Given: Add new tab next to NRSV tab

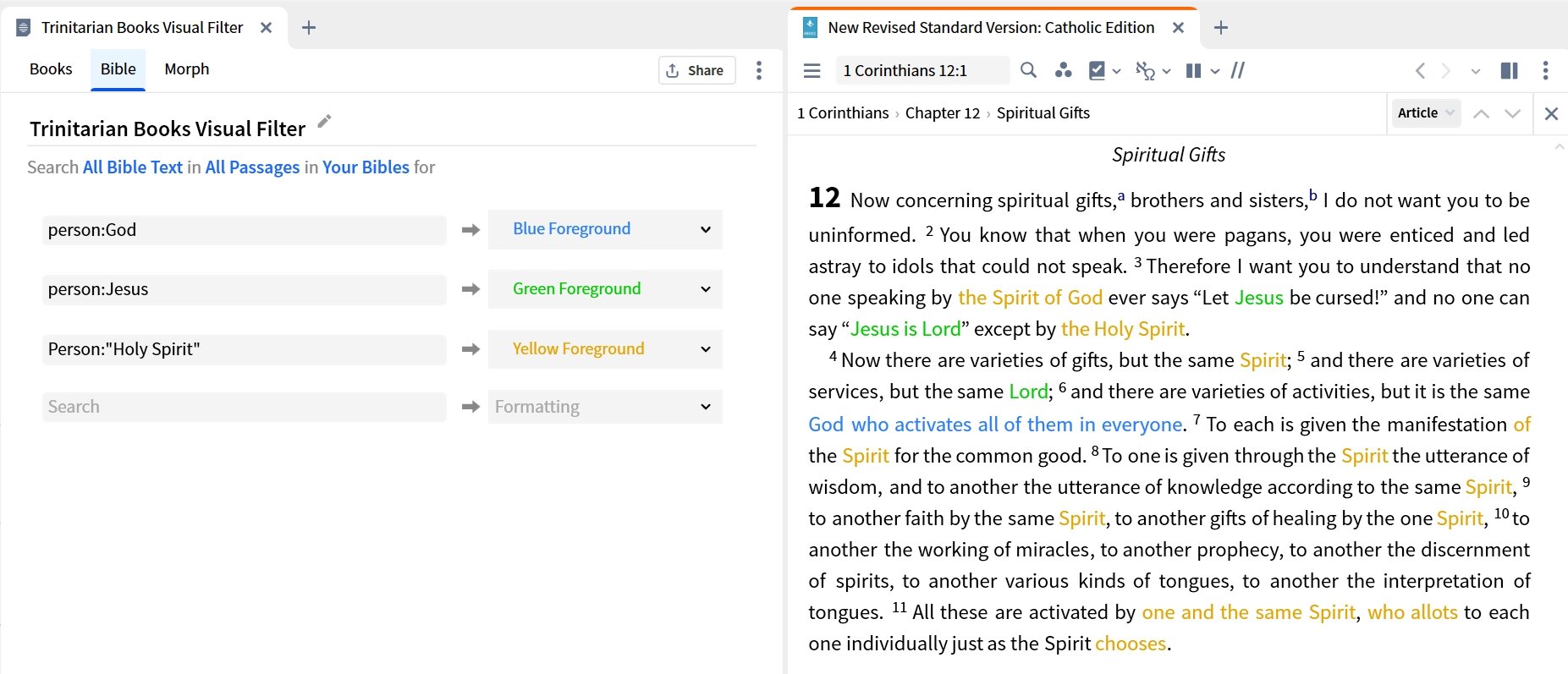Looking at the screenshot, I should click(x=1220, y=27).
